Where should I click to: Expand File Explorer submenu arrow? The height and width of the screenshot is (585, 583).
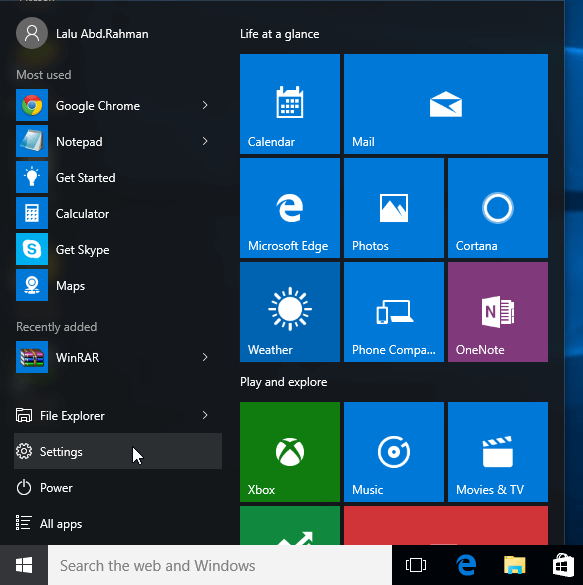pyautogui.click(x=205, y=415)
